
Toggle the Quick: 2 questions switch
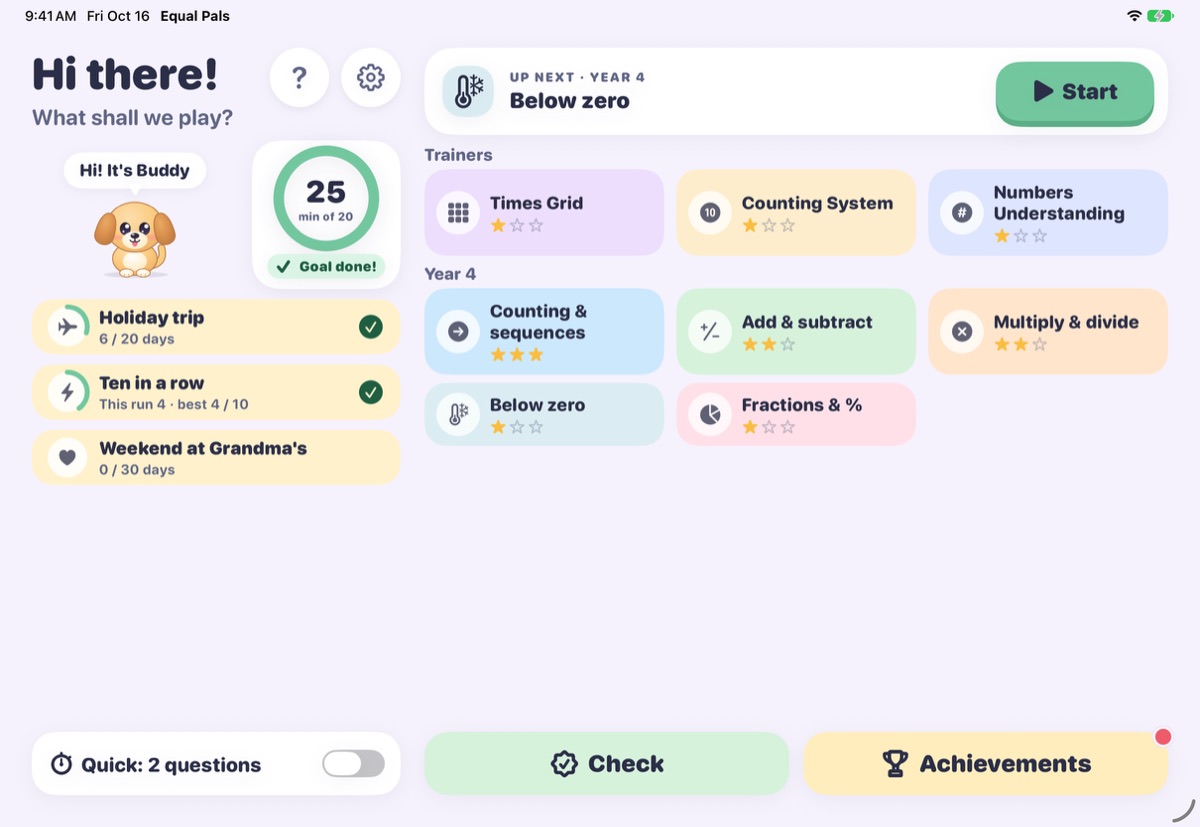(353, 764)
